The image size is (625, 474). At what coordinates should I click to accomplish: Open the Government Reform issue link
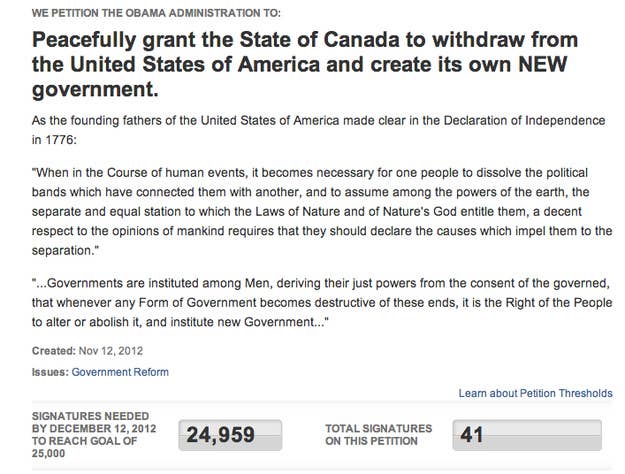tap(120, 372)
